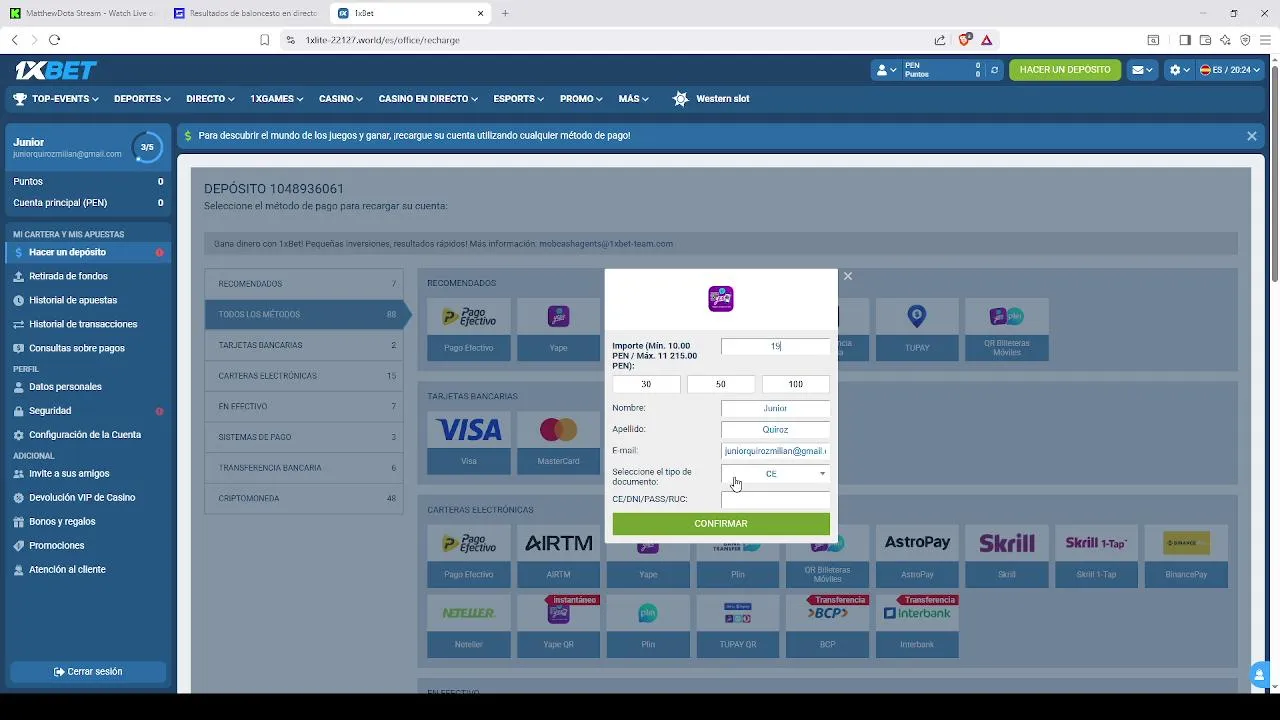This screenshot has width=1280, height=720.
Task: Click the Apellido input field
Action: point(775,429)
